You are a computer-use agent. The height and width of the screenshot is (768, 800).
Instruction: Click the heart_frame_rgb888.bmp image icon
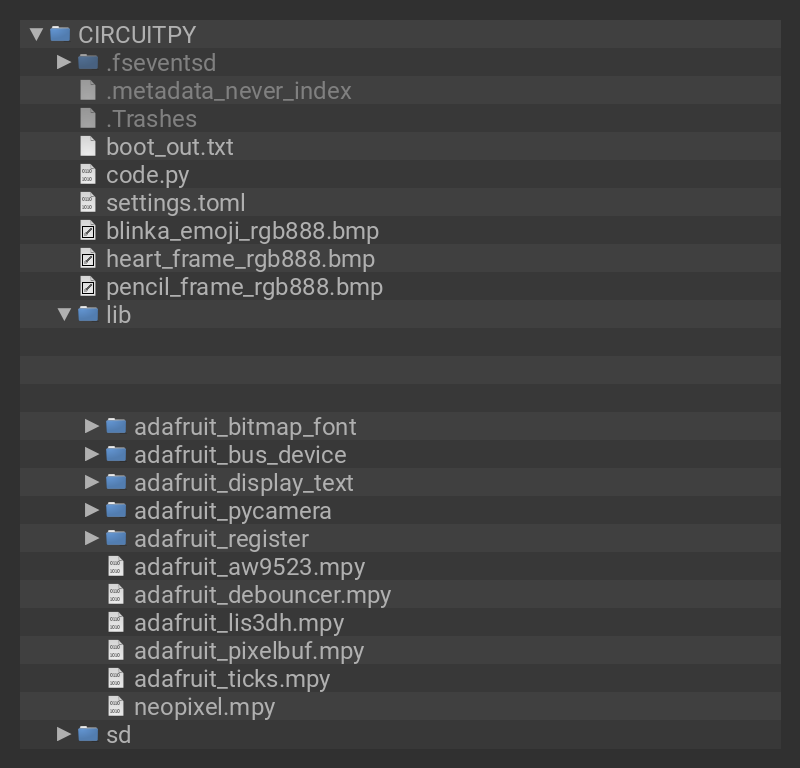point(88,259)
